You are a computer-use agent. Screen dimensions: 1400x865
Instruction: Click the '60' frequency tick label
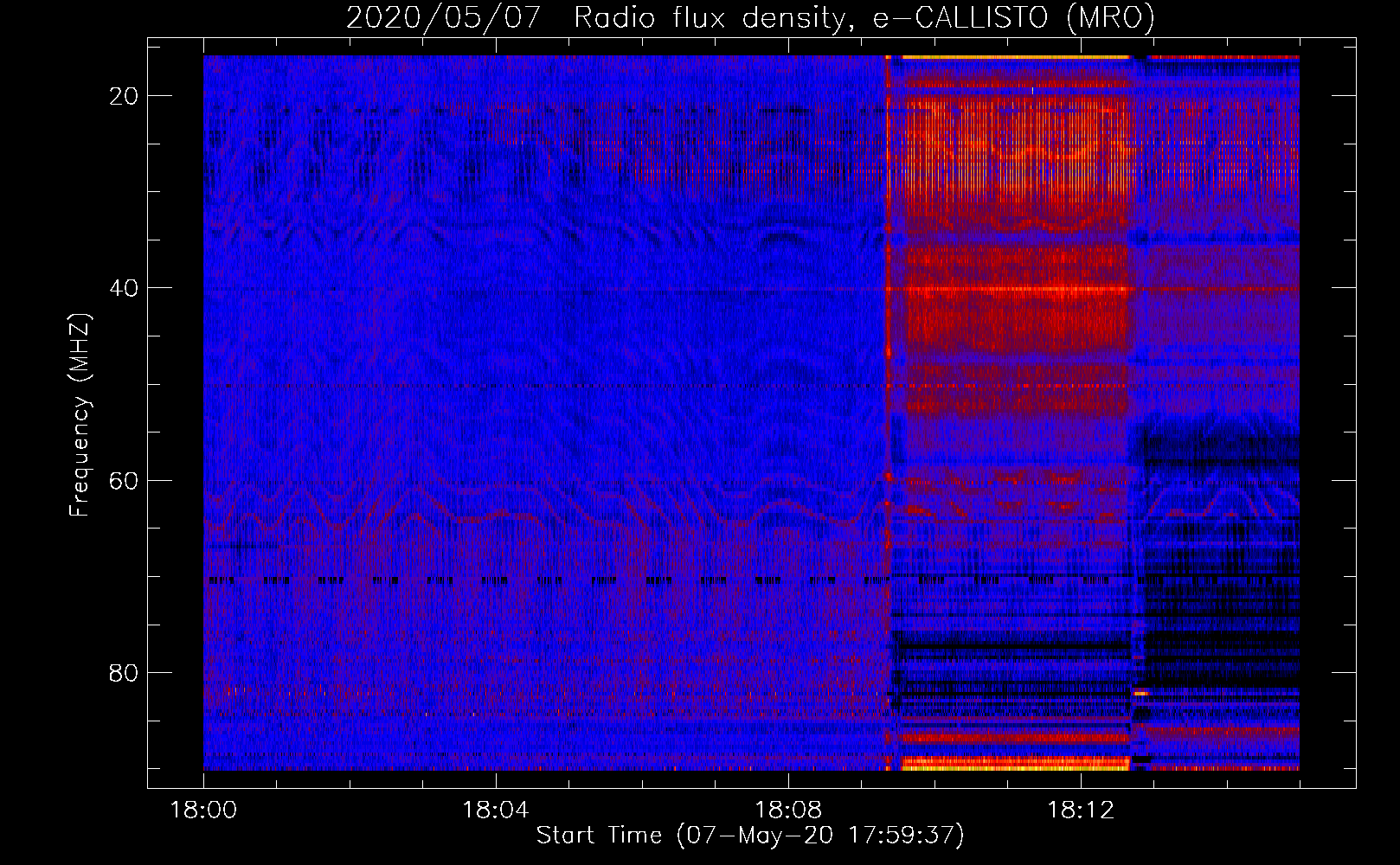[125, 480]
